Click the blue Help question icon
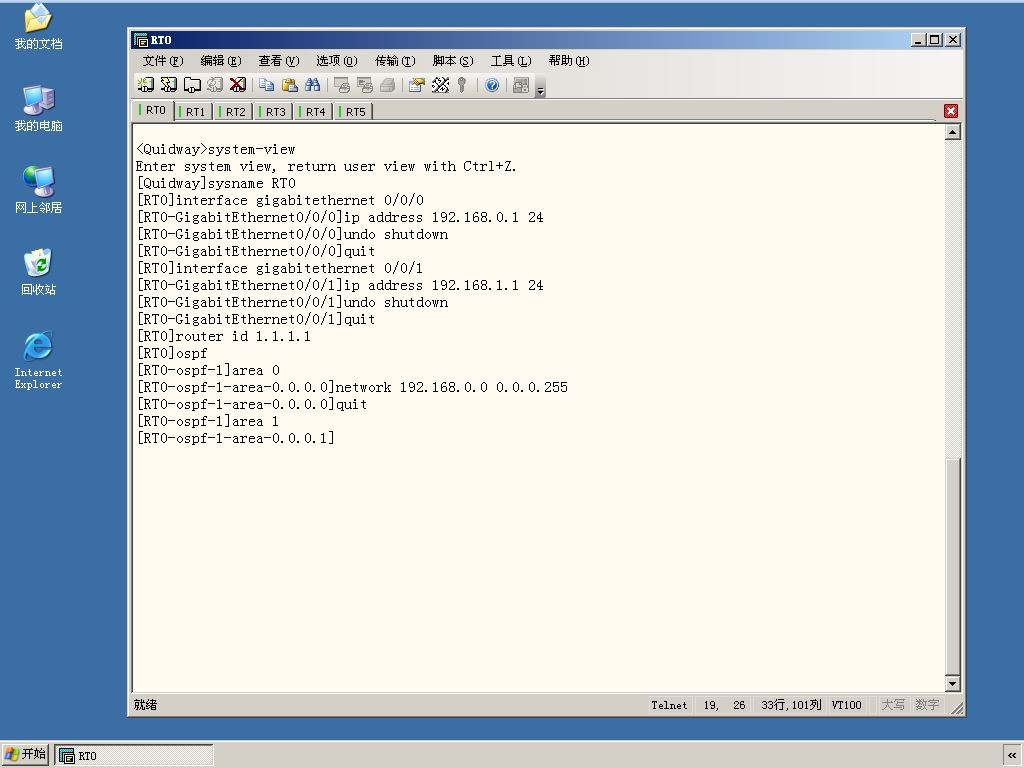Screen dimensions: 1024x768 tap(492, 85)
